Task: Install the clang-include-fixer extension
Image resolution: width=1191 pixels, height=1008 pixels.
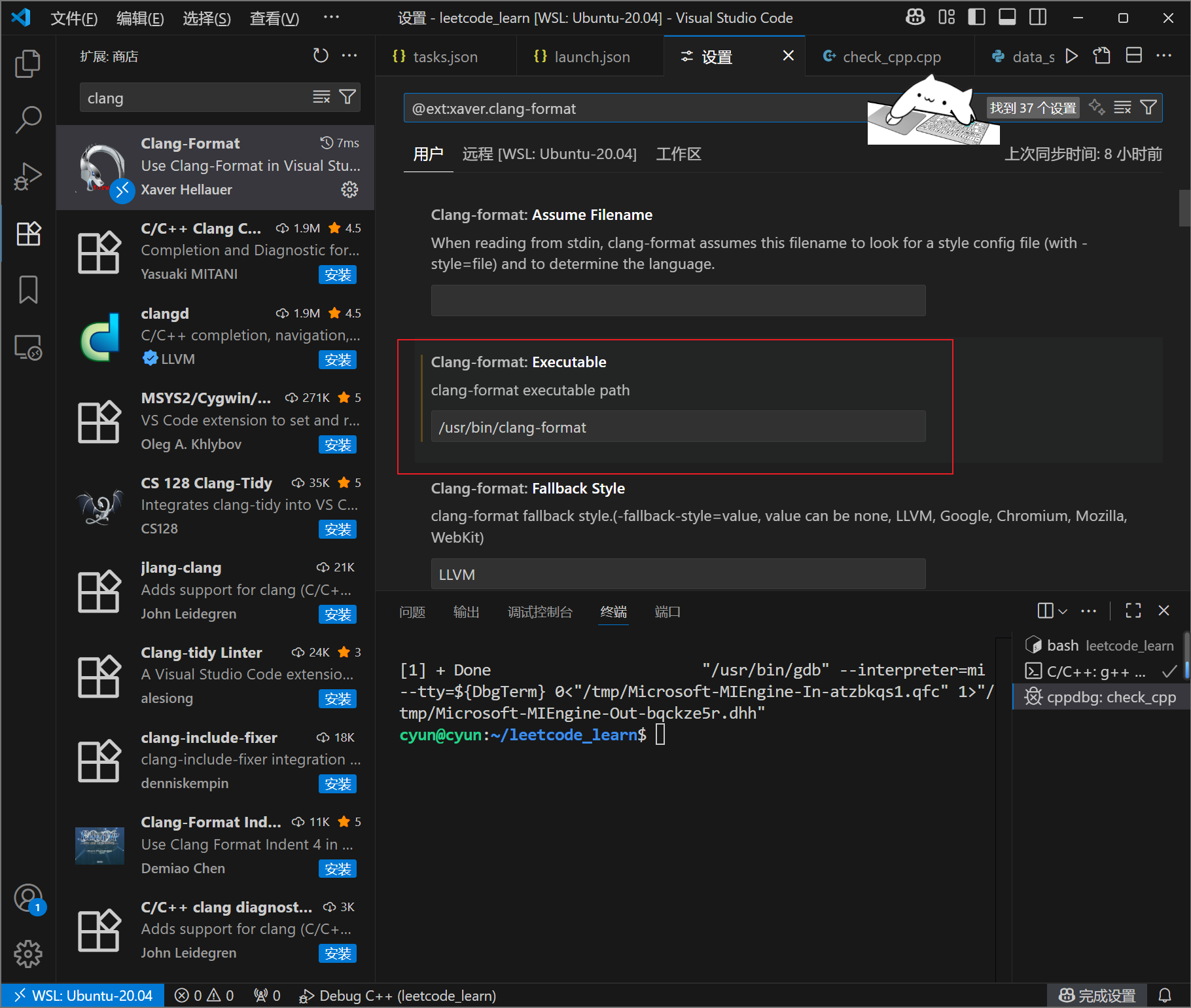Action: pos(338,784)
